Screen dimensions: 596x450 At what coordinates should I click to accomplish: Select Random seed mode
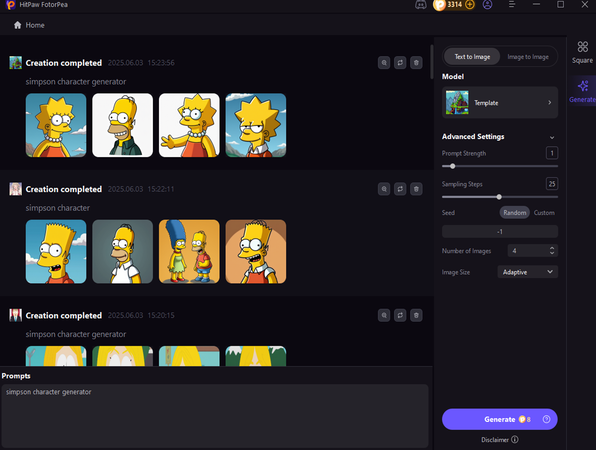(515, 212)
